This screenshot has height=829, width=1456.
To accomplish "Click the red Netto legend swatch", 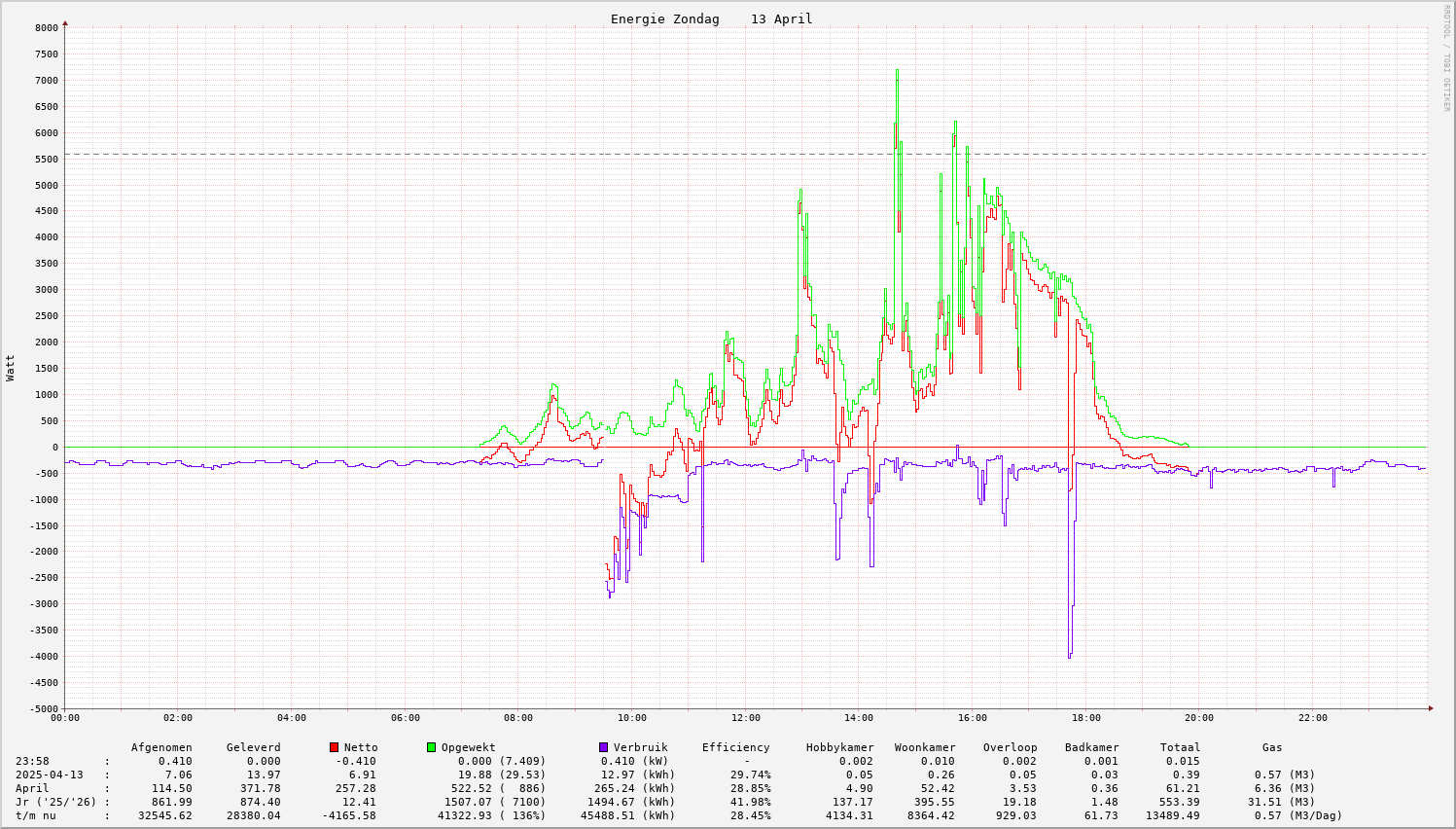I will [x=334, y=747].
